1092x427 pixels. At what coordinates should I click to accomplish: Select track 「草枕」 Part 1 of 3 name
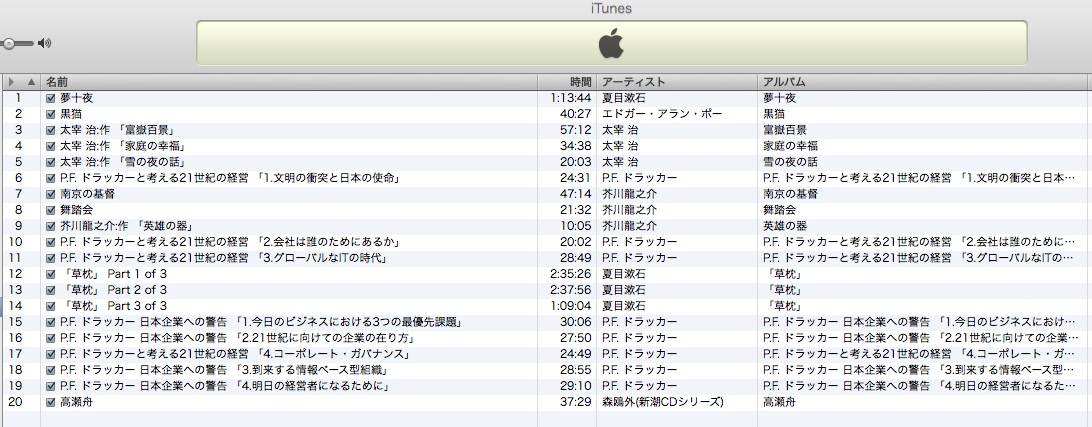point(114,274)
